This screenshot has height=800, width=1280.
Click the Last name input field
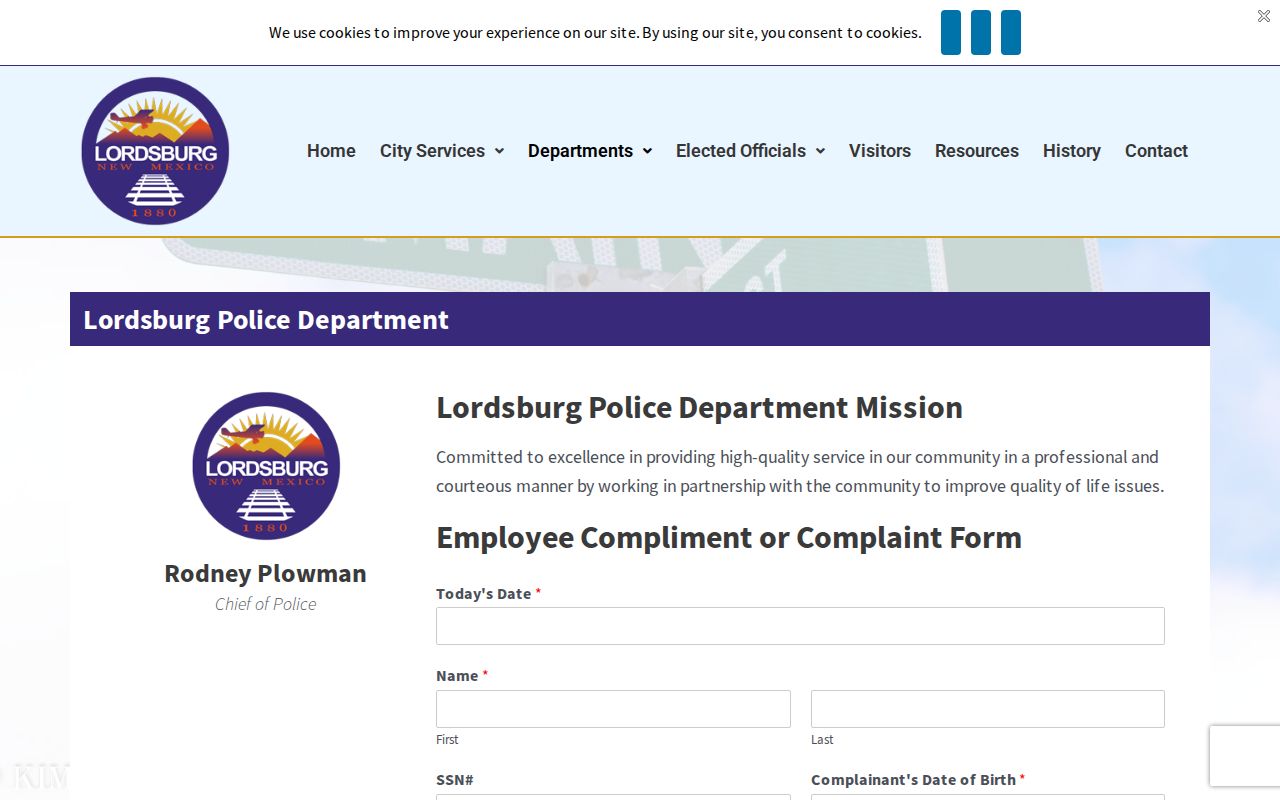(988, 709)
